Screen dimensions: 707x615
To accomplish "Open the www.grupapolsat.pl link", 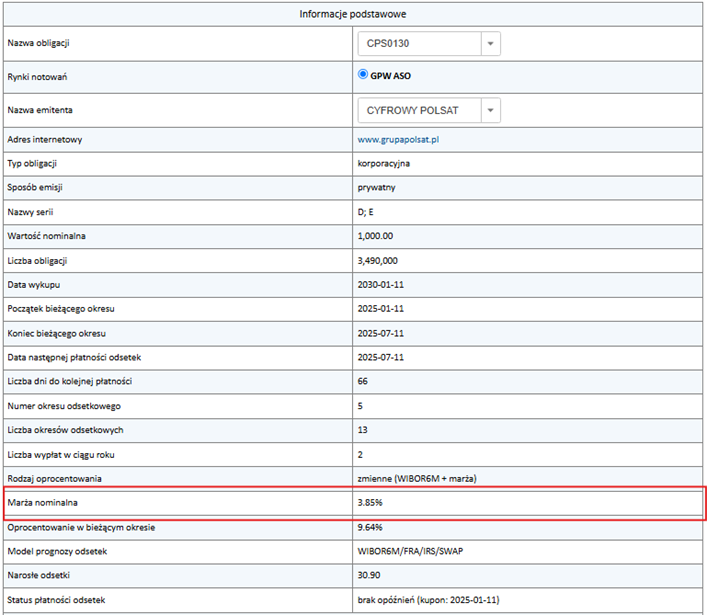I will 398,140.
